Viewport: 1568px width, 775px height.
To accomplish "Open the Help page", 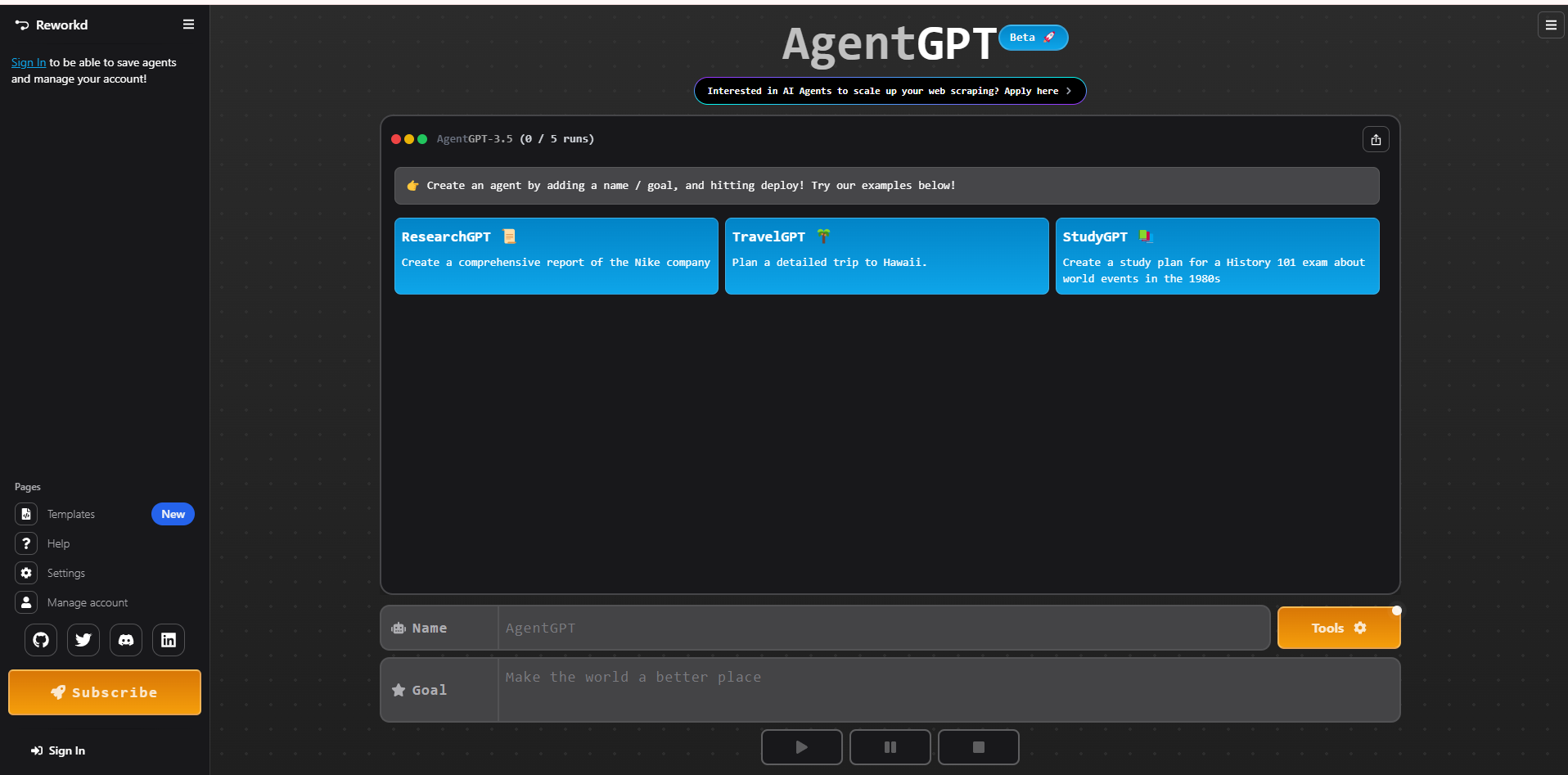I will [57, 543].
